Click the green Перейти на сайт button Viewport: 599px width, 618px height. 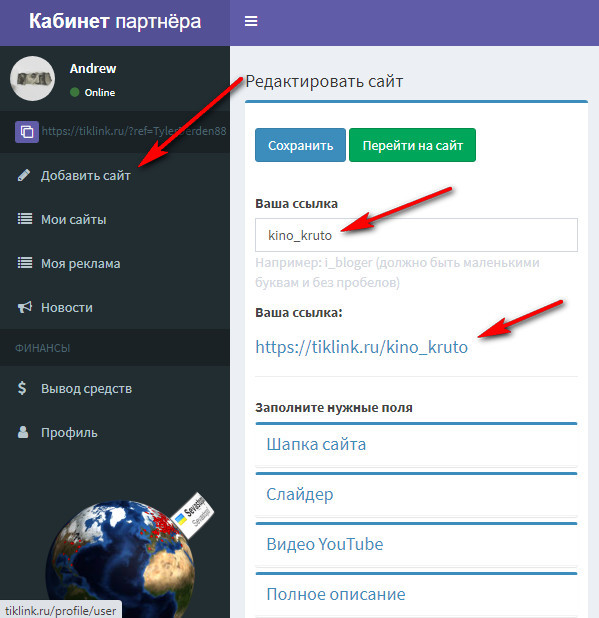(412, 145)
